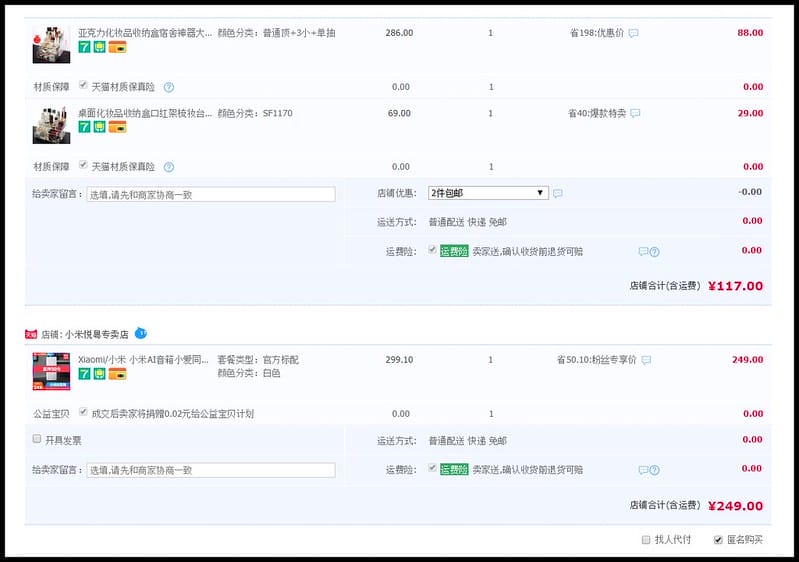The height and width of the screenshot is (562, 799).
Task: Click the green shield icon under 桌面化妆品收纳盒
Action: (x=99, y=127)
